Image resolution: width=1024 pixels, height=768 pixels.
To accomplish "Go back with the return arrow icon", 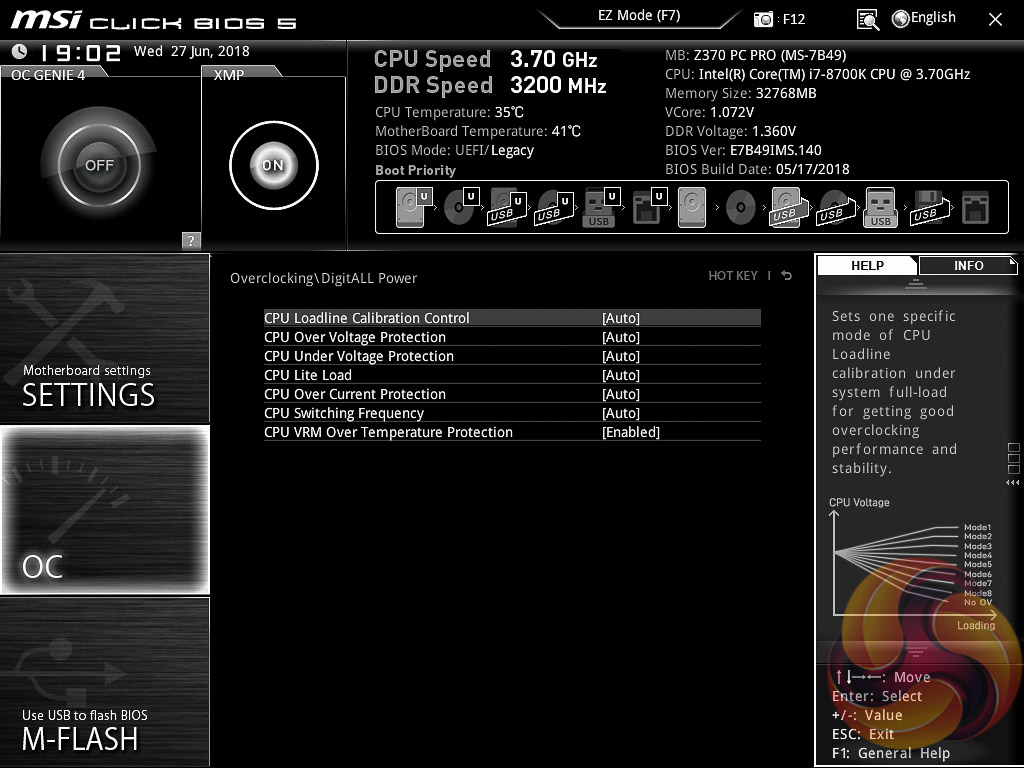I will (x=787, y=276).
